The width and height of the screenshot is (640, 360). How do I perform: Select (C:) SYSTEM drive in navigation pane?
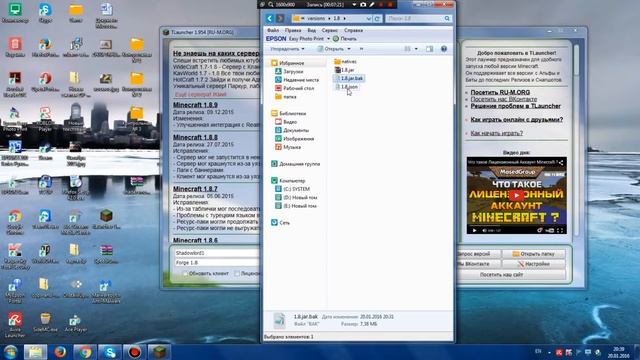click(x=293, y=189)
